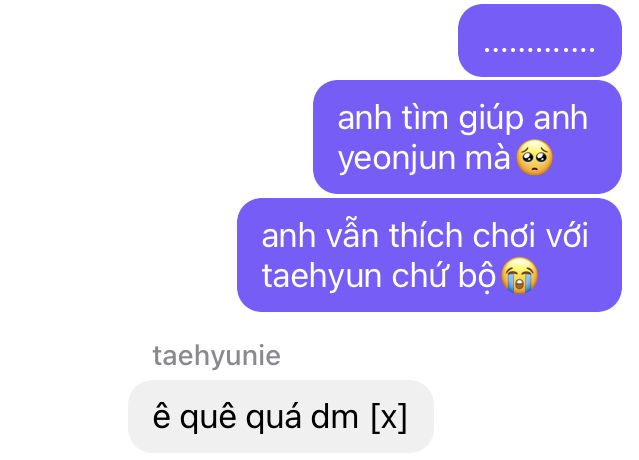Select the "anh tìm giúp anh yeonjun mà" message bubble
Image resolution: width=639 pixels, height=460 pixels.
pos(467,137)
